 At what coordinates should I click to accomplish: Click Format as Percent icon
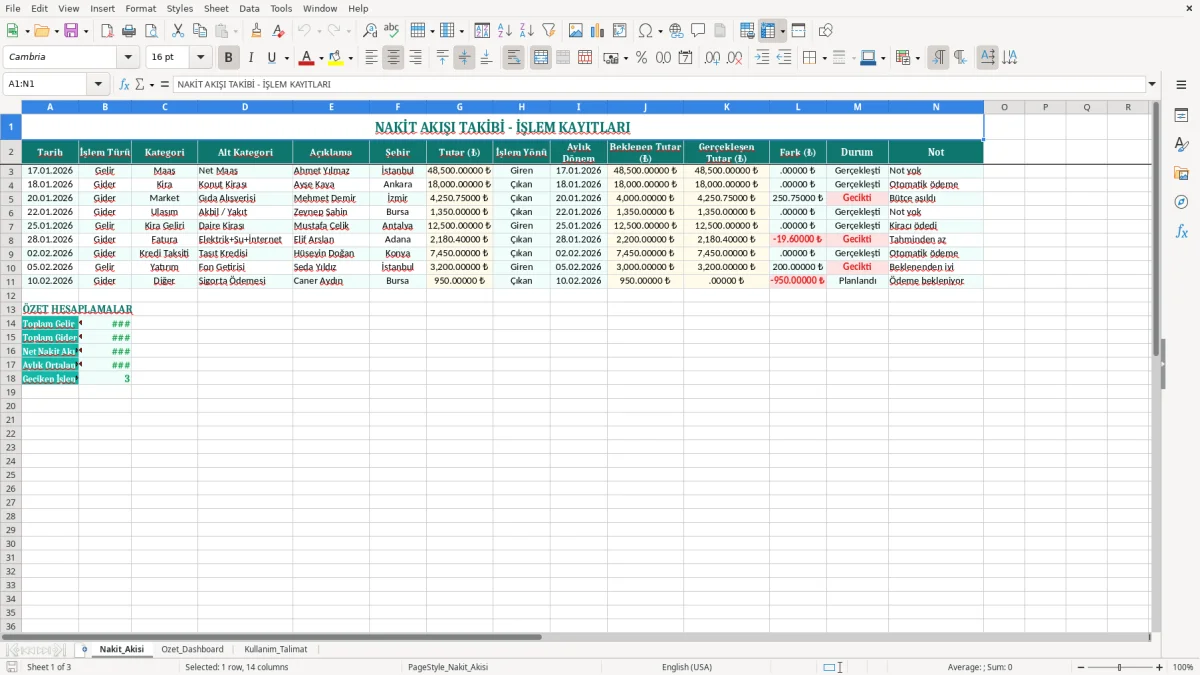pos(641,58)
